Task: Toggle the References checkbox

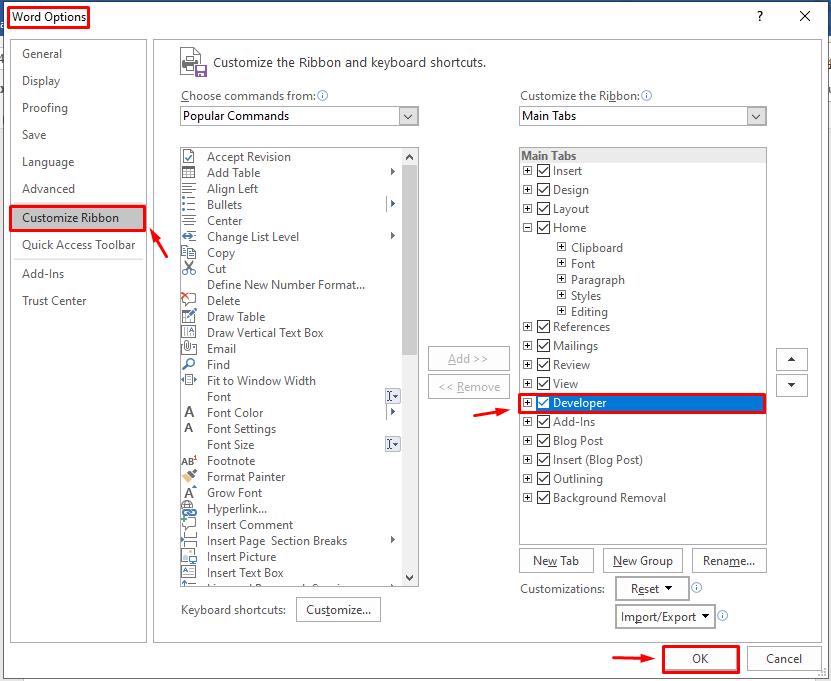Action: (x=543, y=326)
